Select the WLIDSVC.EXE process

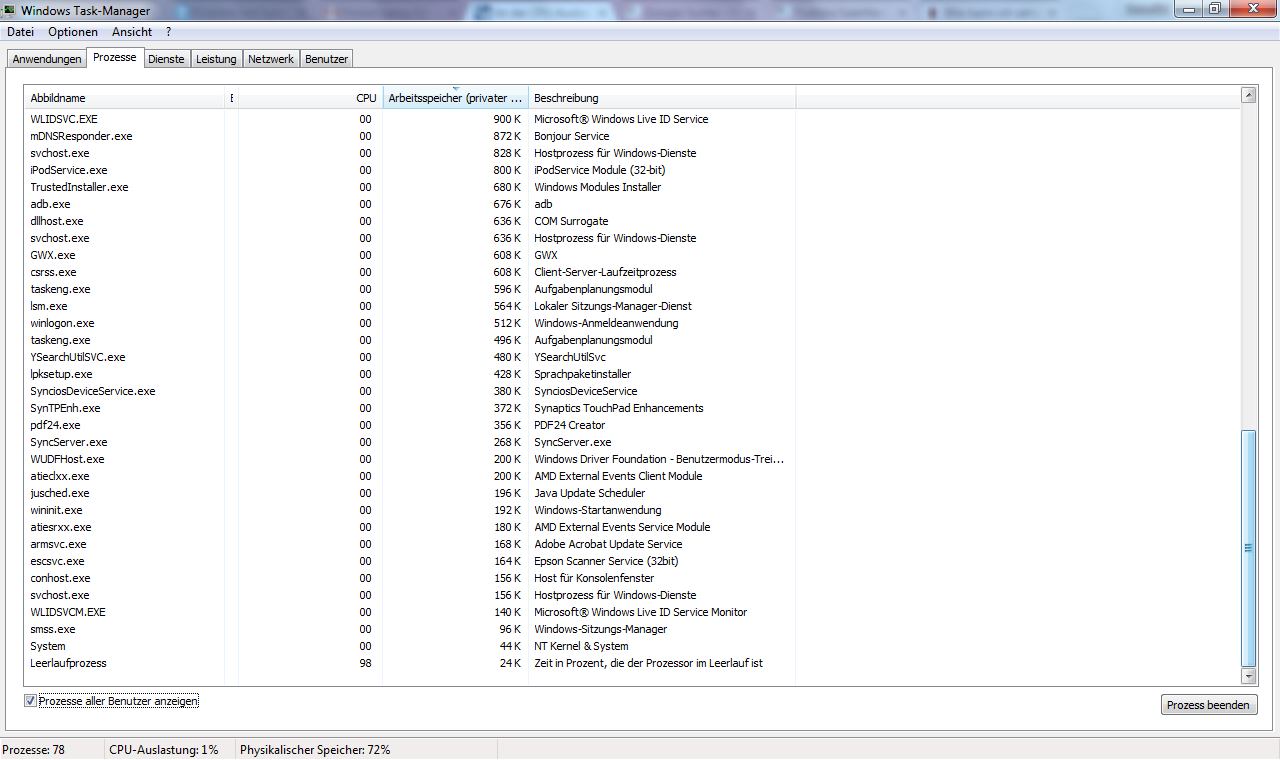(64, 119)
